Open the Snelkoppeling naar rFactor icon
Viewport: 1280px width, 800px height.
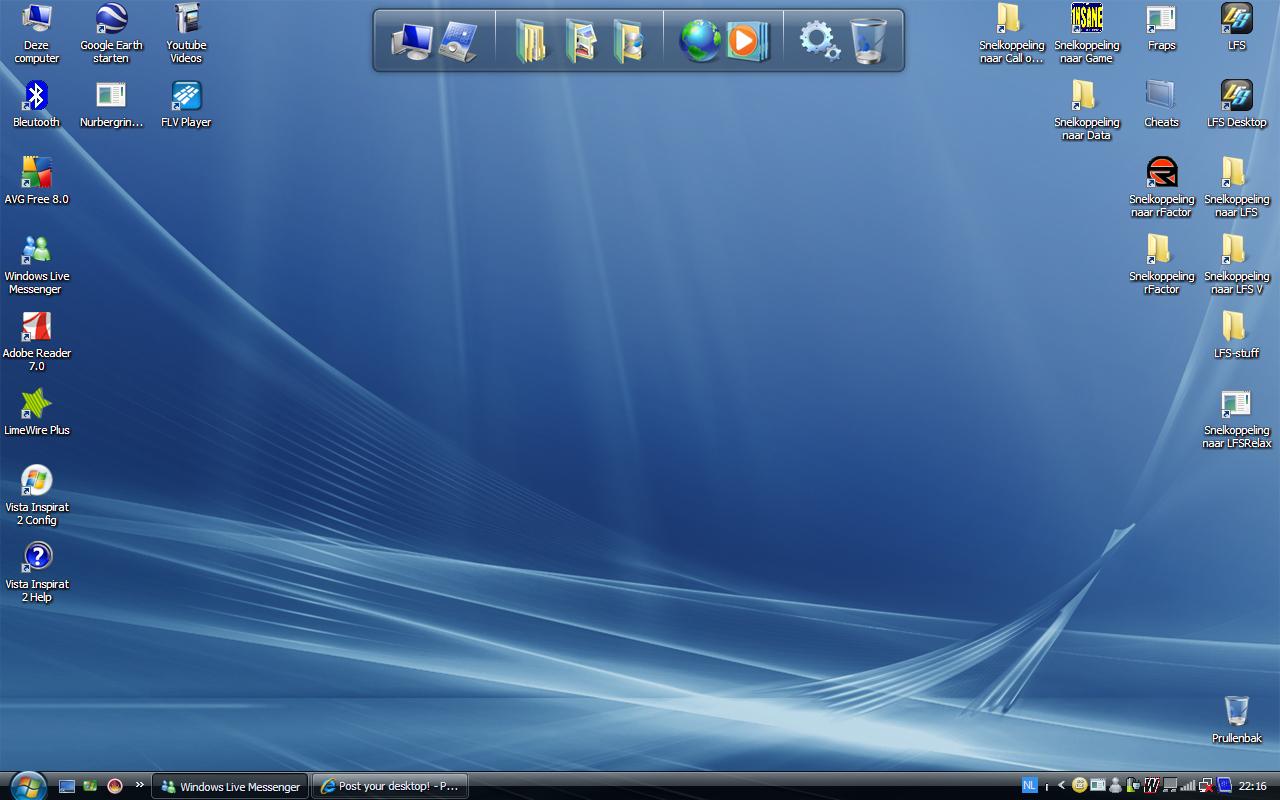click(1161, 188)
